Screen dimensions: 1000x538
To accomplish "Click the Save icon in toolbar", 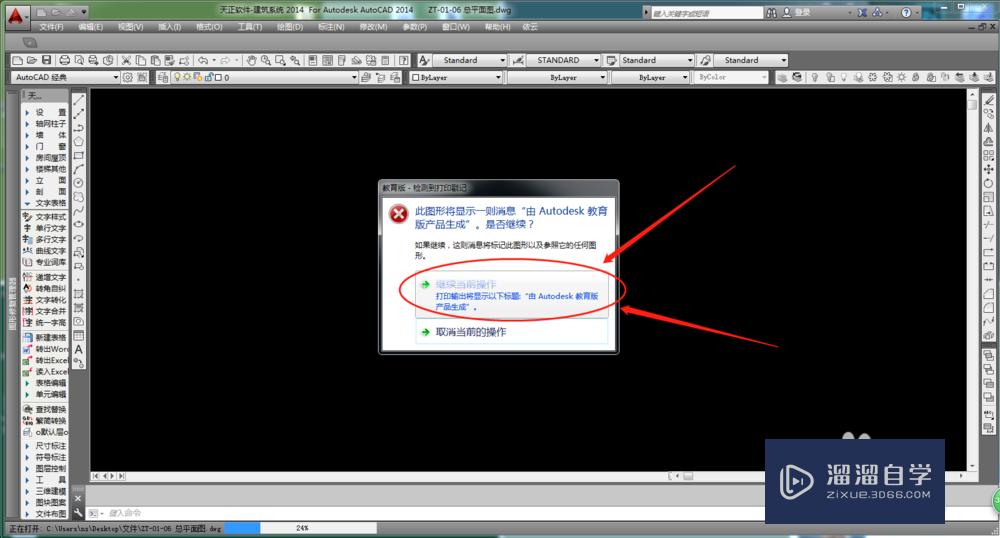I will pyautogui.click(x=46, y=60).
